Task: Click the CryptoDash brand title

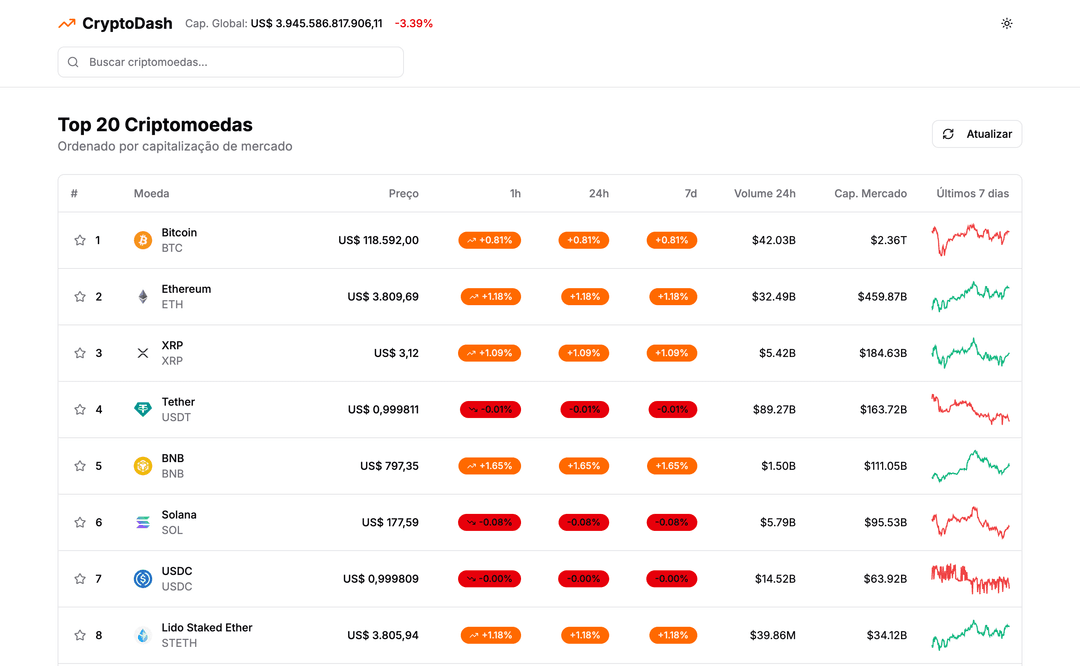Action: tap(127, 23)
